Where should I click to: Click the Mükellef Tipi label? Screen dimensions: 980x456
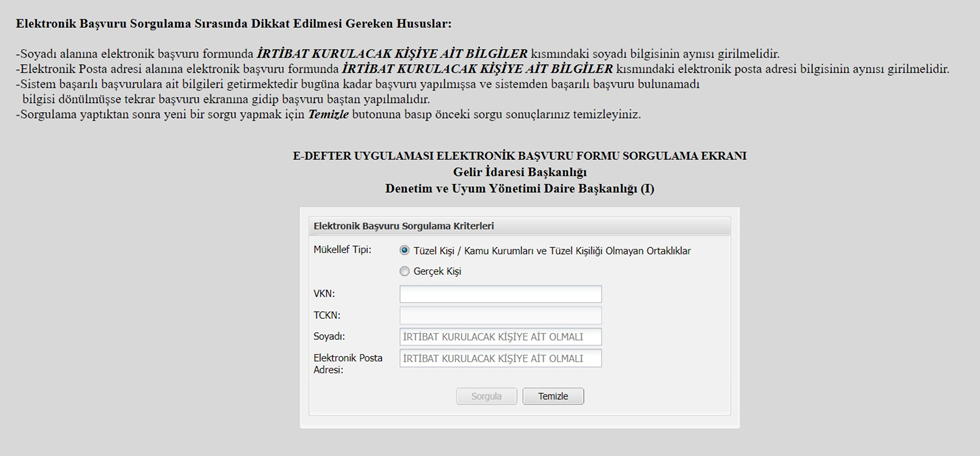(x=342, y=250)
